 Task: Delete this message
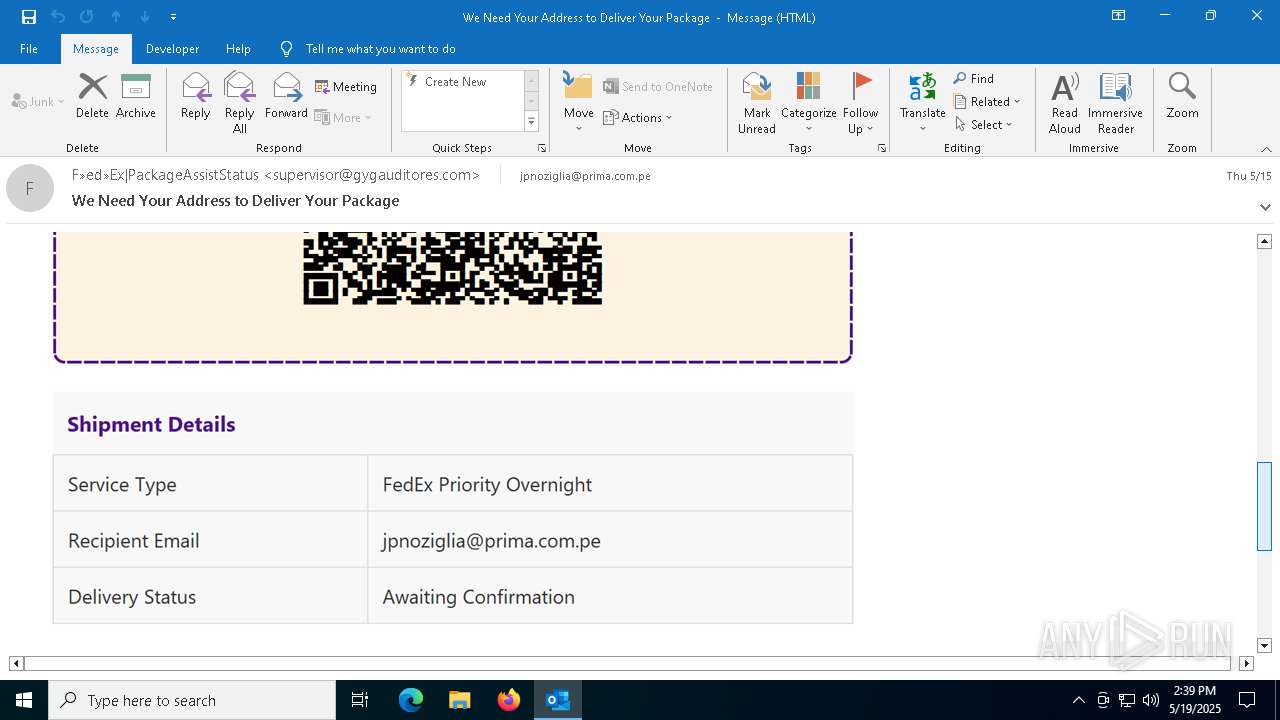tap(92, 97)
